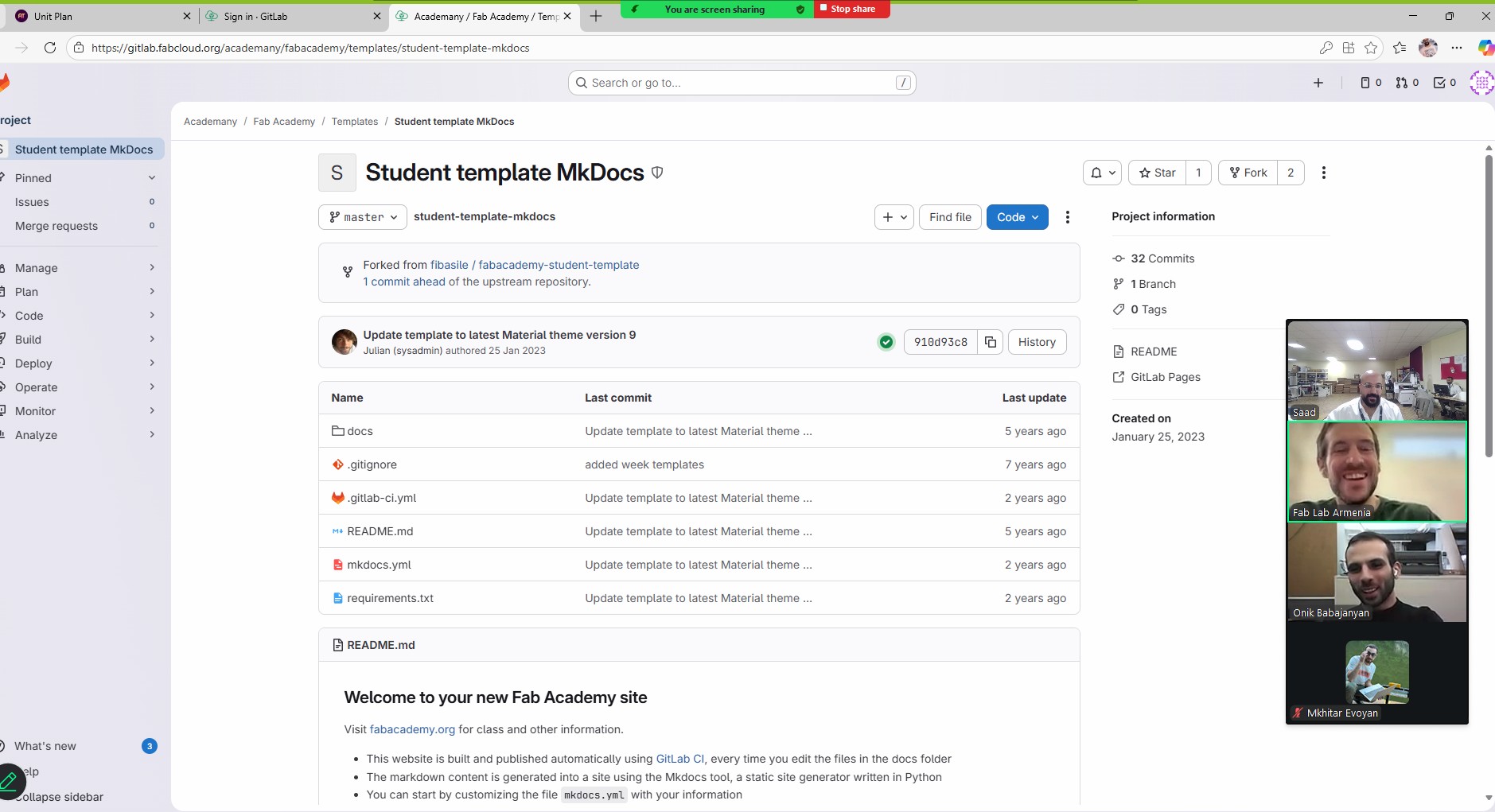This screenshot has width=1495, height=812.
Task: Fork this repository
Action: [1248, 173]
